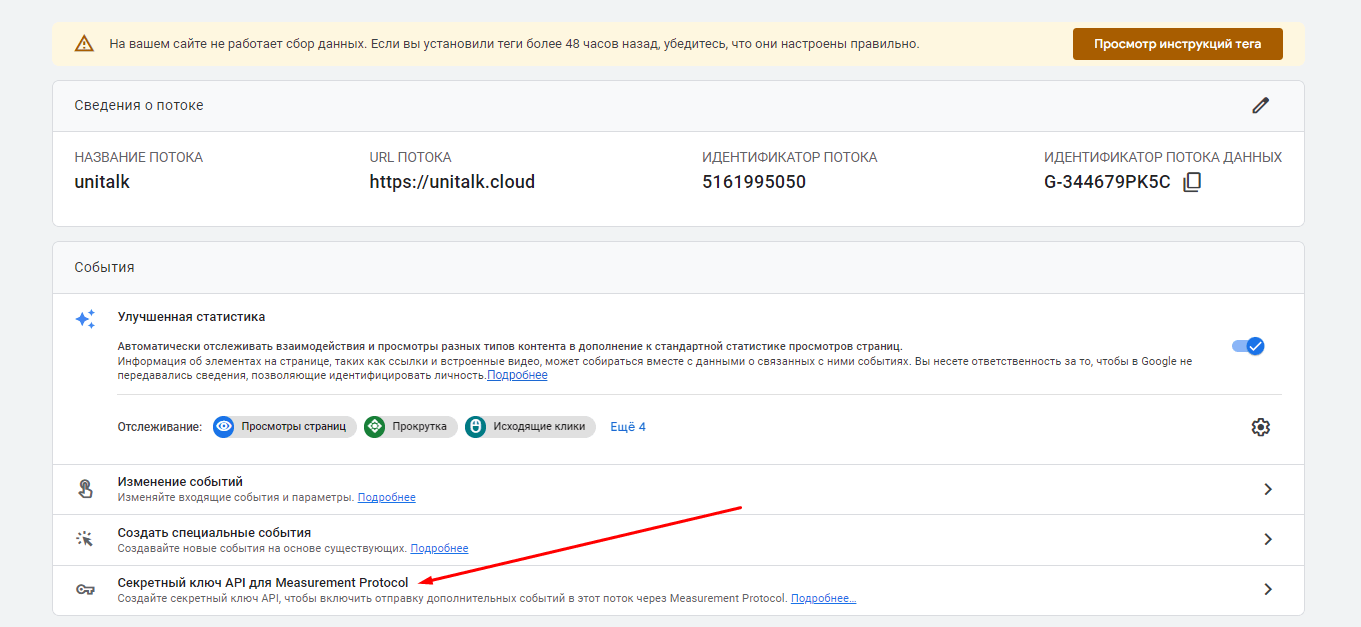Viewport: 1361px width, 627px height.
Task: Copy the G-344679PK5C measurement ID
Action: [1192, 182]
